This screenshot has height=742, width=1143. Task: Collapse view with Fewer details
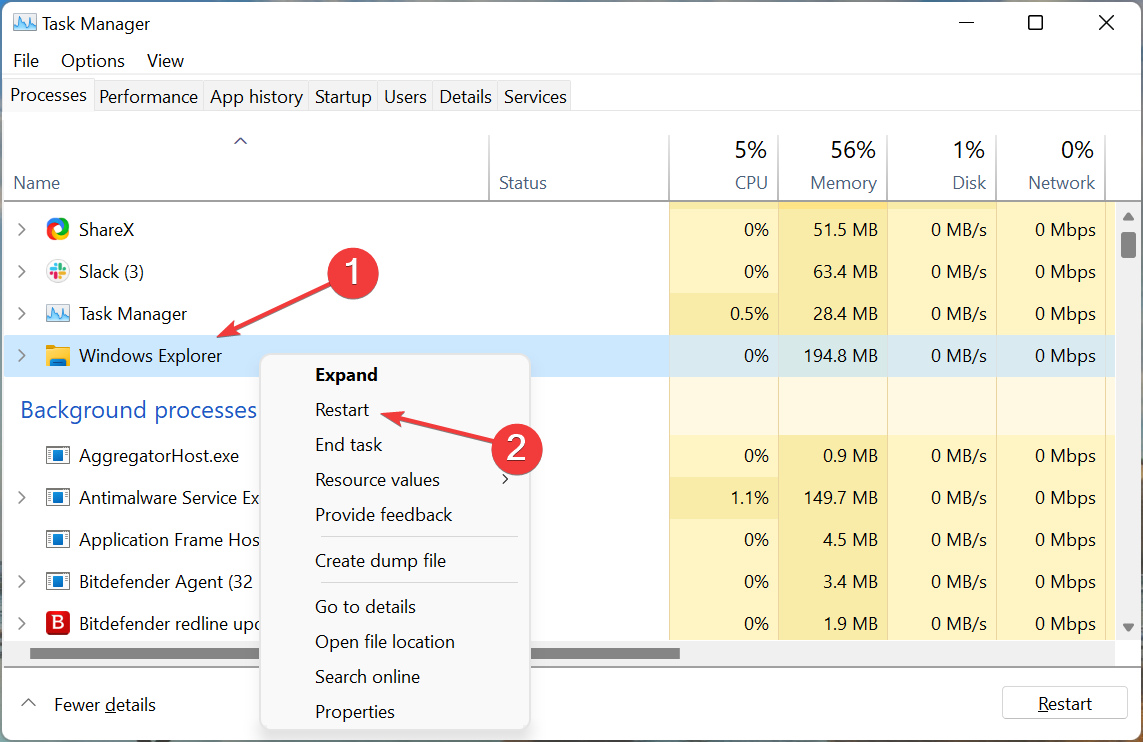(x=92, y=705)
